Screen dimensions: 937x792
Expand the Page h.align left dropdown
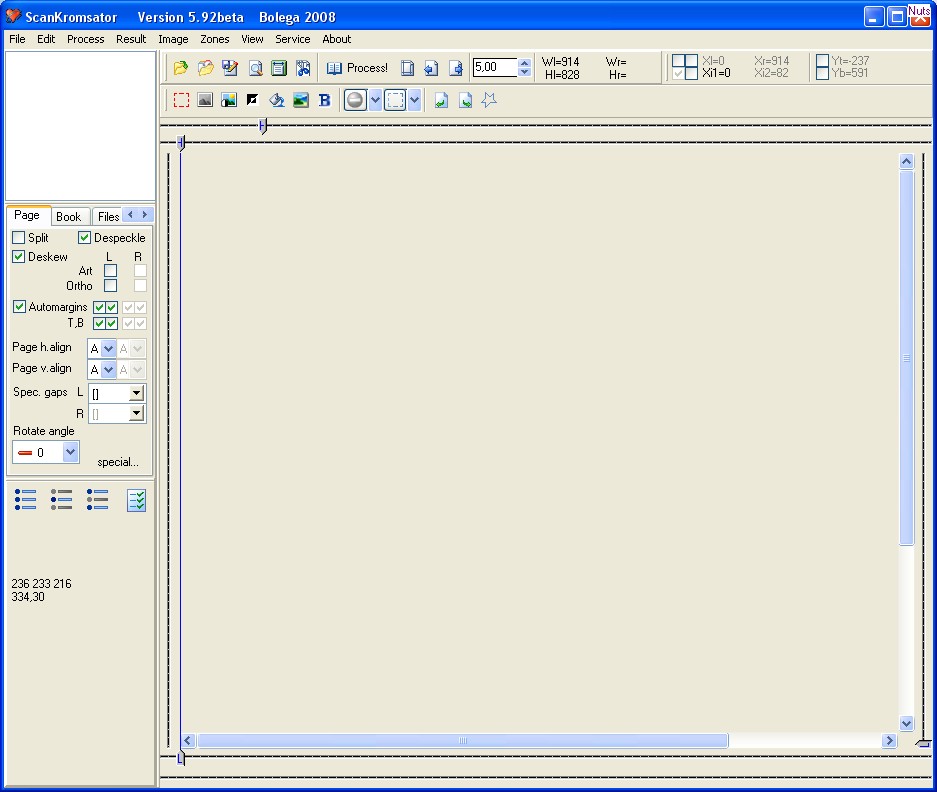coord(109,349)
